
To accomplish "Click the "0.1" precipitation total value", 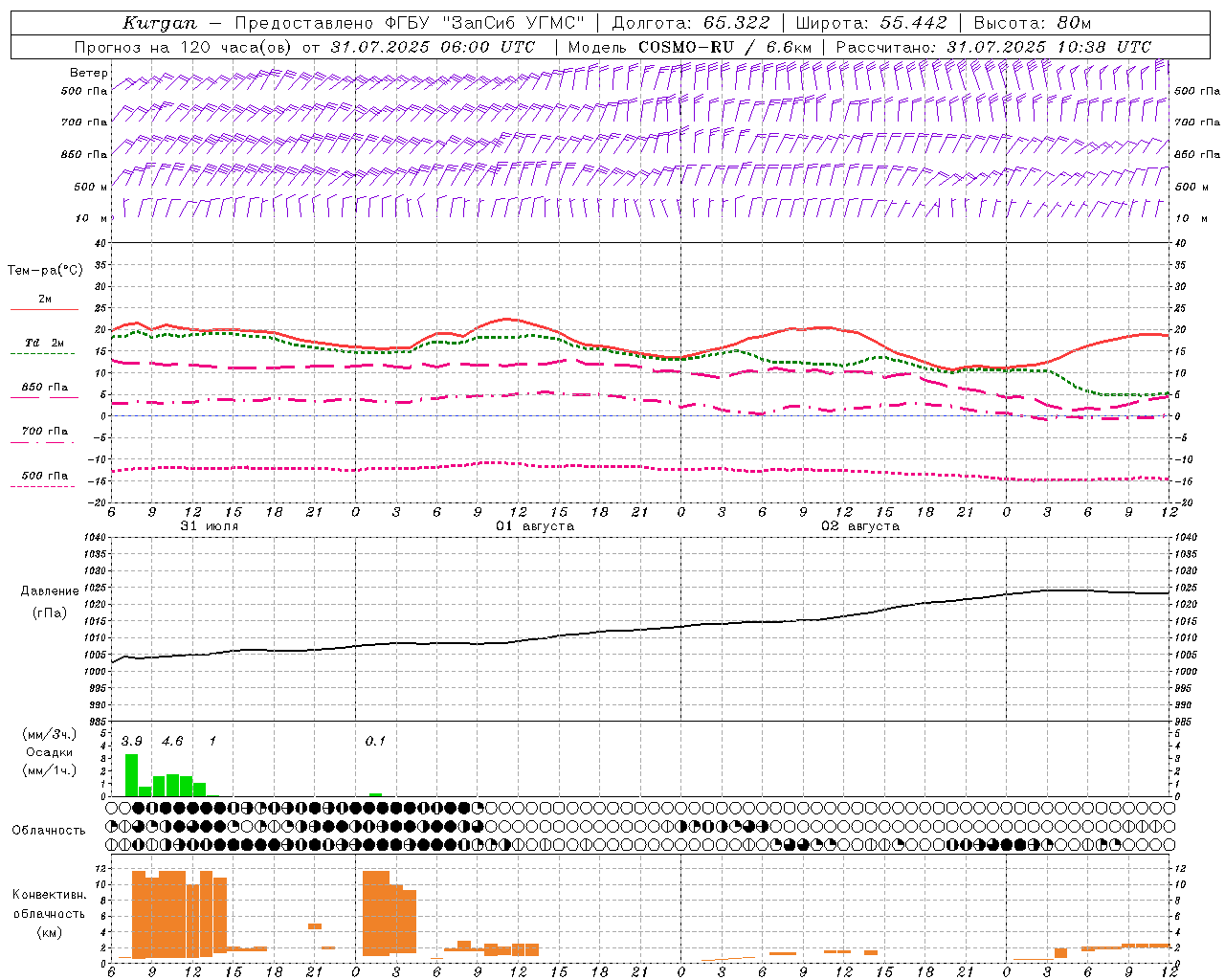I will coord(375,741).
